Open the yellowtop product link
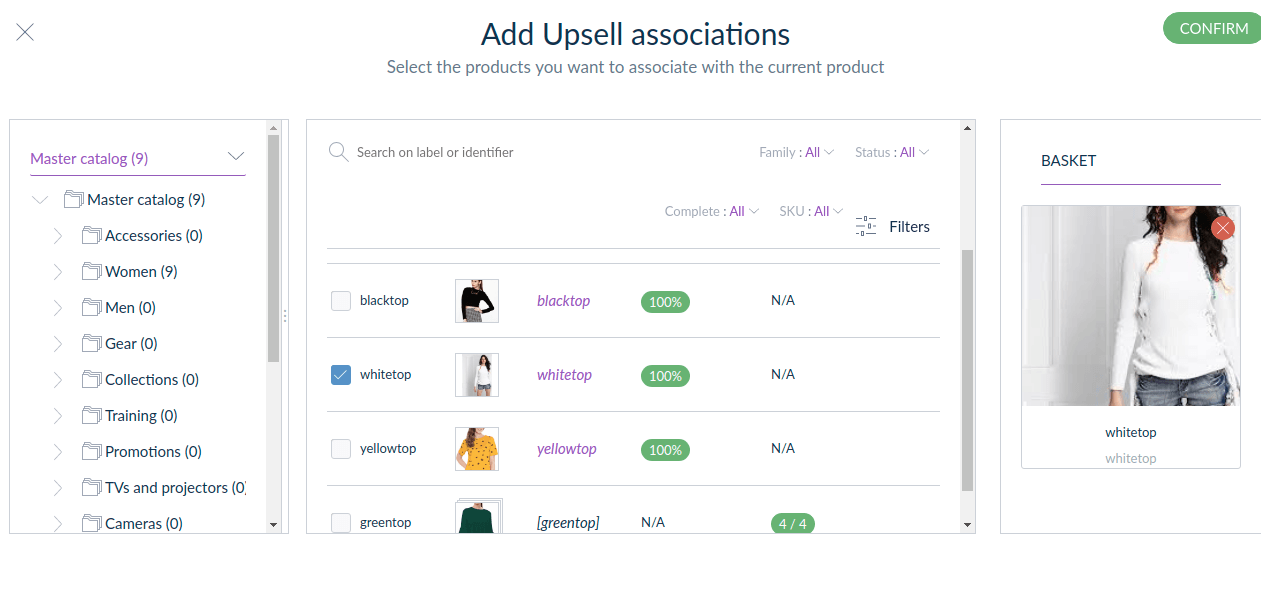Viewport: 1261px width, 602px height. coord(566,449)
